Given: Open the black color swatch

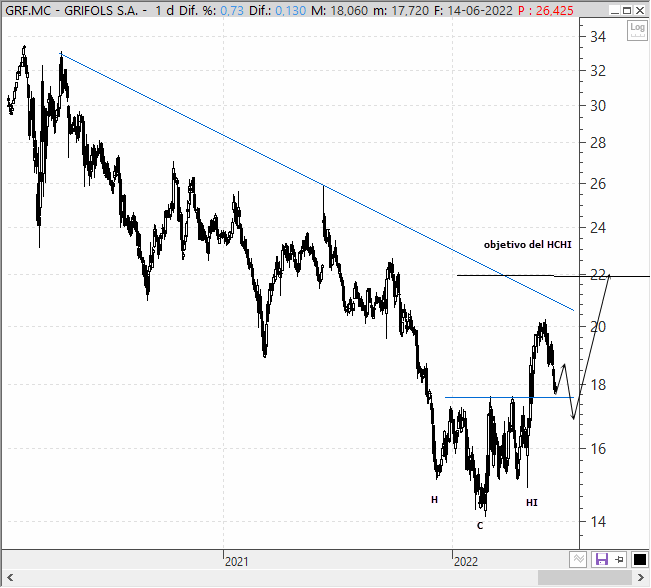Looking at the screenshot, I should tap(639, 559).
